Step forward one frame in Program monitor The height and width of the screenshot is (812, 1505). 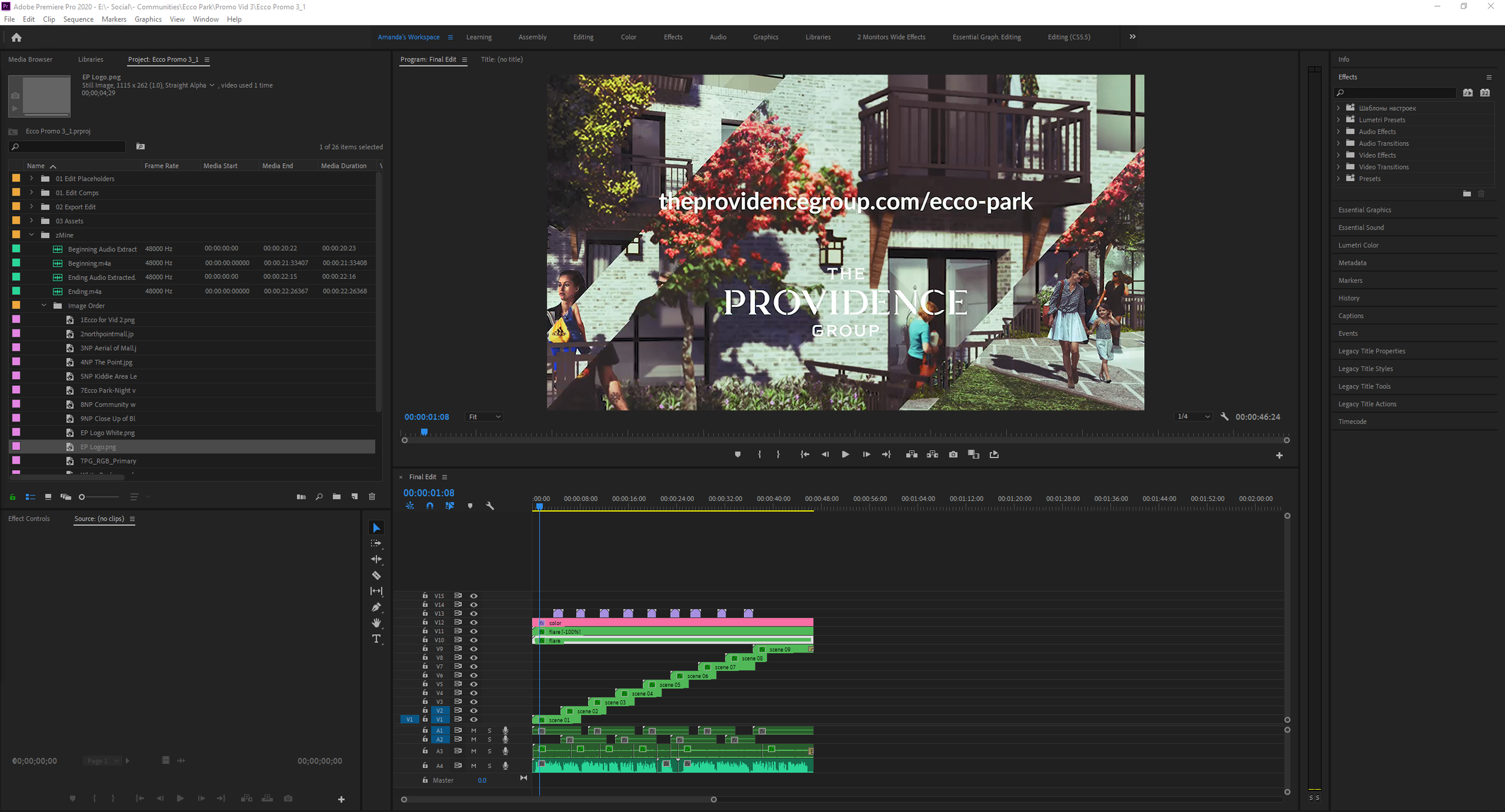pos(866,454)
